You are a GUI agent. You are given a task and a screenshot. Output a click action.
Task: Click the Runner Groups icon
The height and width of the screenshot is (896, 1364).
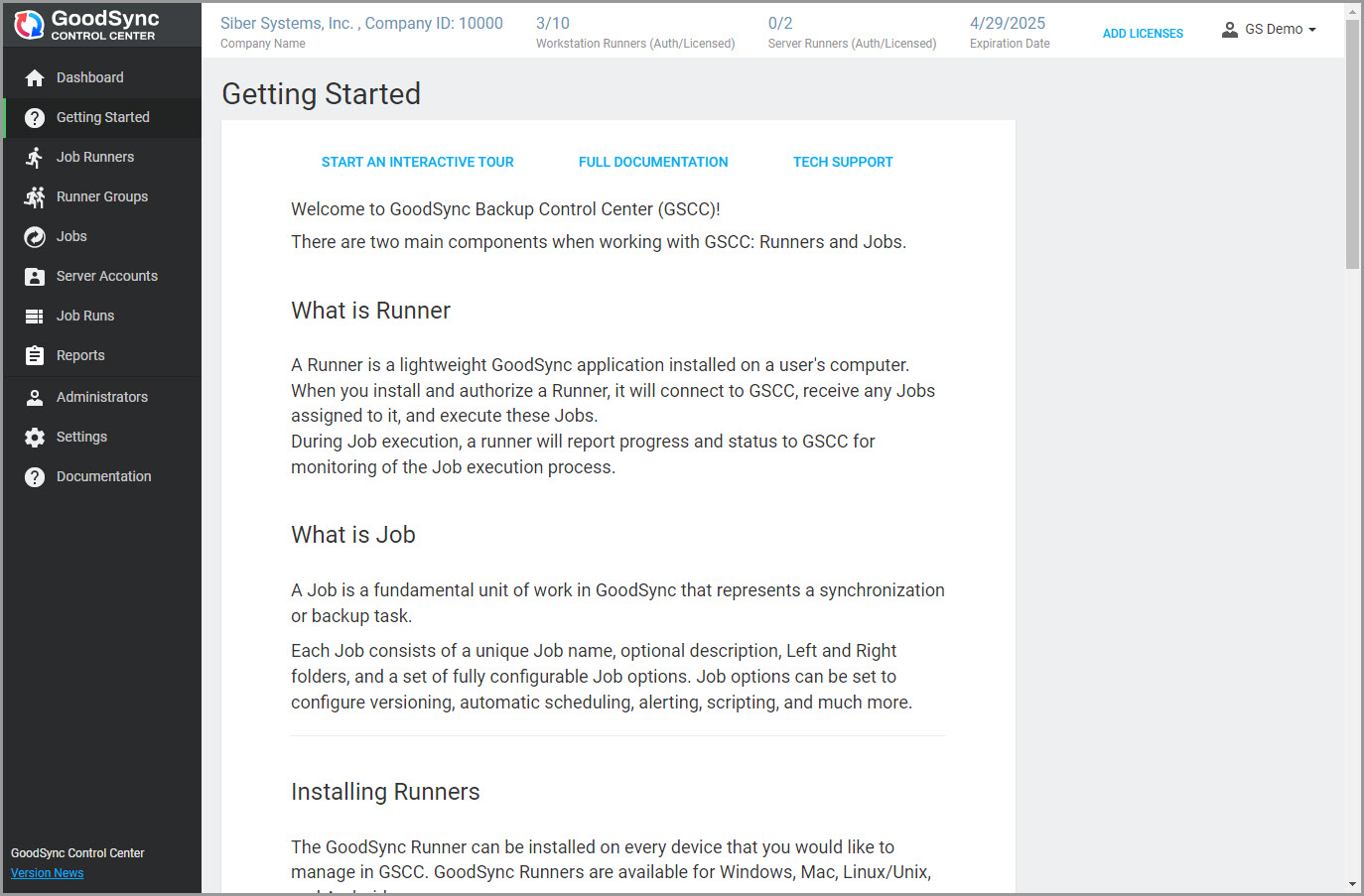point(35,197)
